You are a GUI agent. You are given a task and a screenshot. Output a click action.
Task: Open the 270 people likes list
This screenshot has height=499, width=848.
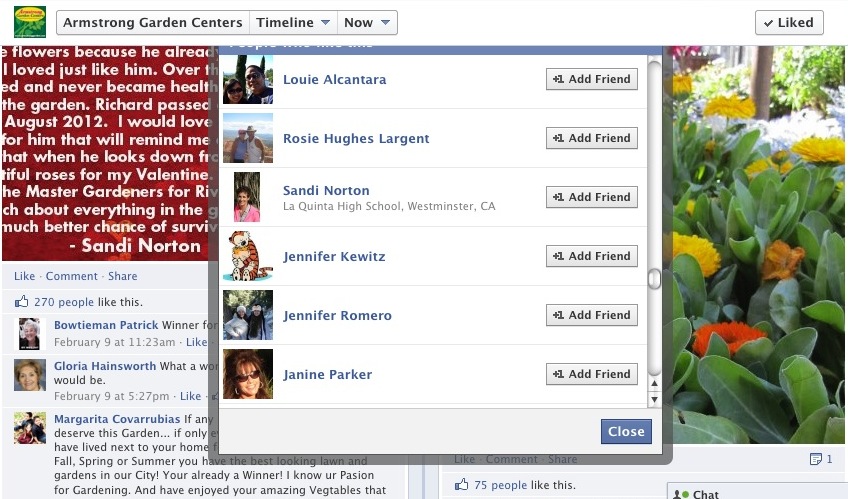point(64,302)
